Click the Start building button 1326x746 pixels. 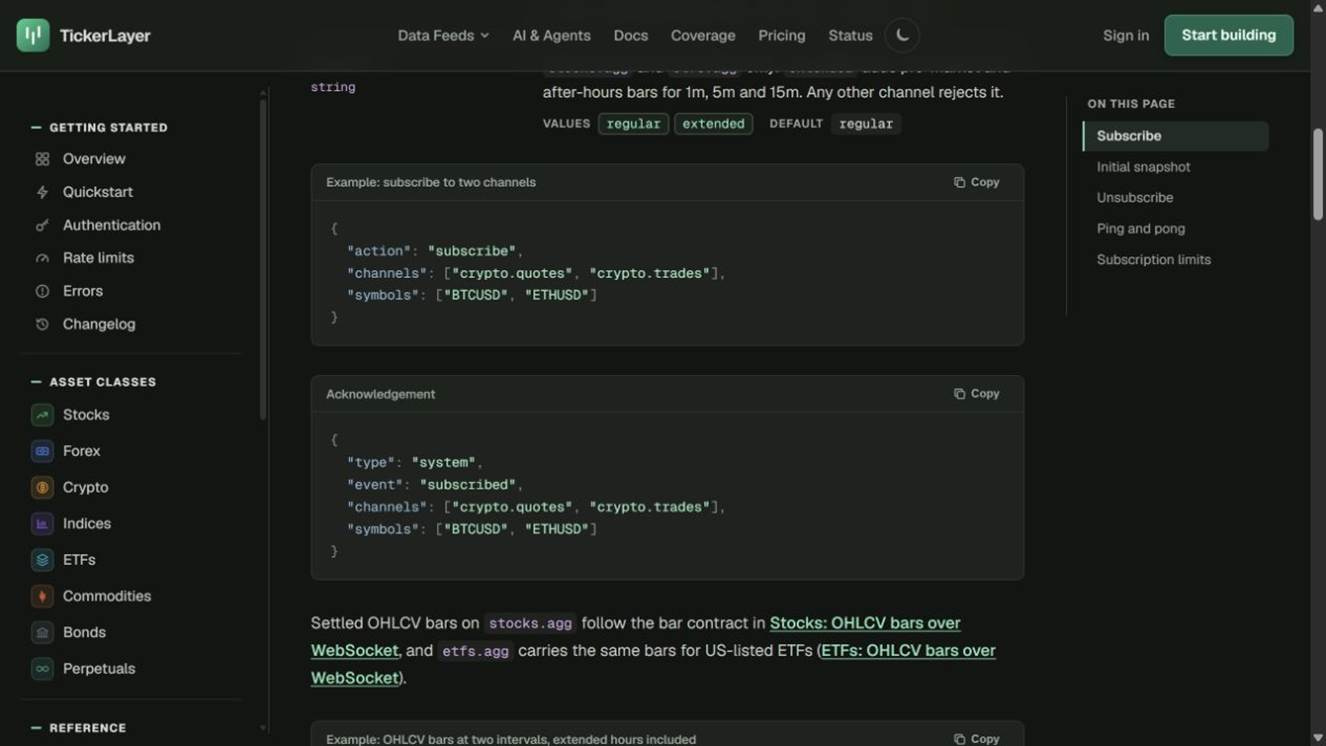point(1228,35)
